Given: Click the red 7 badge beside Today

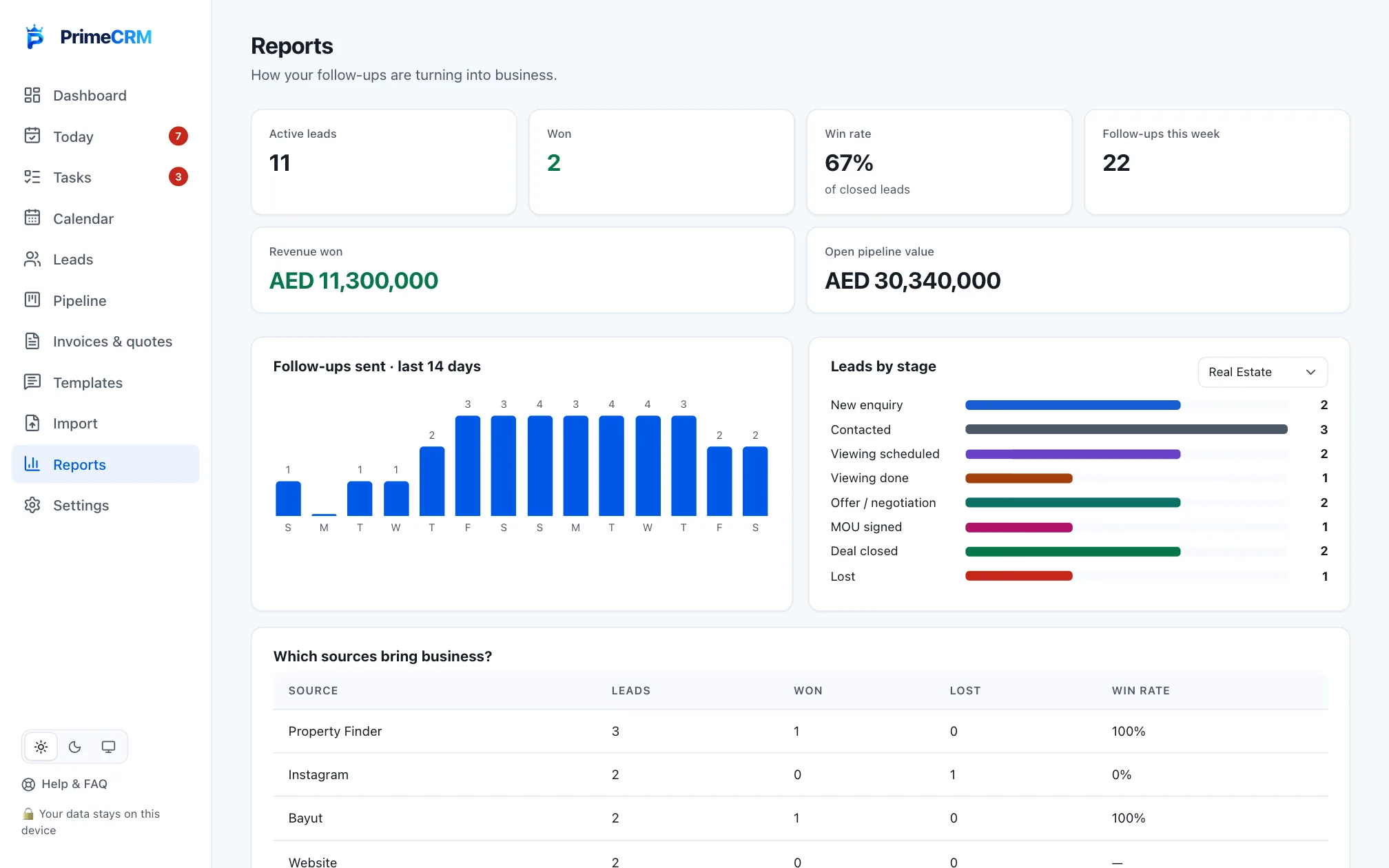Looking at the screenshot, I should pyautogui.click(x=178, y=136).
